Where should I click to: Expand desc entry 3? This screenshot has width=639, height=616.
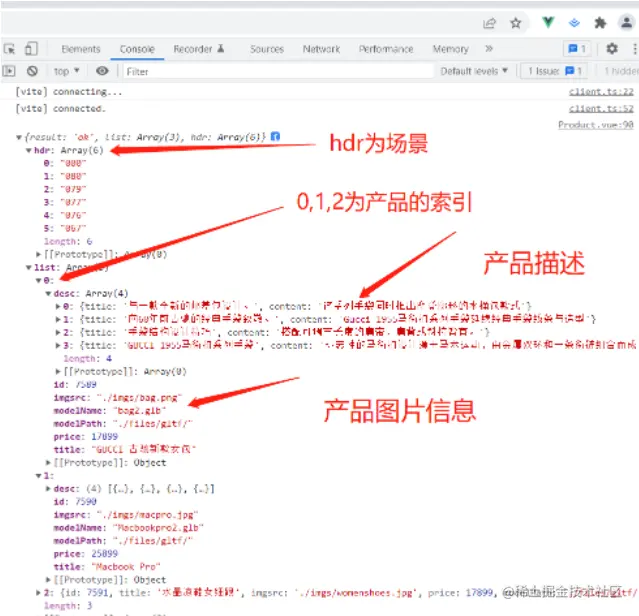coord(58,345)
